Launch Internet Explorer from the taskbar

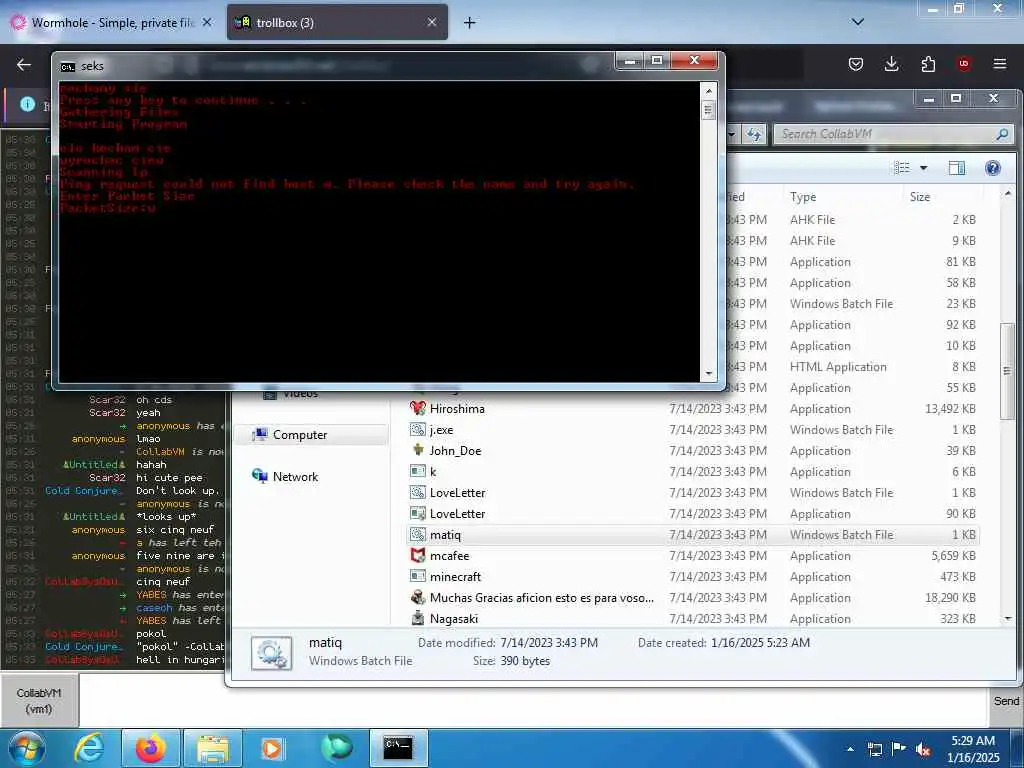pyautogui.click(x=89, y=748)
